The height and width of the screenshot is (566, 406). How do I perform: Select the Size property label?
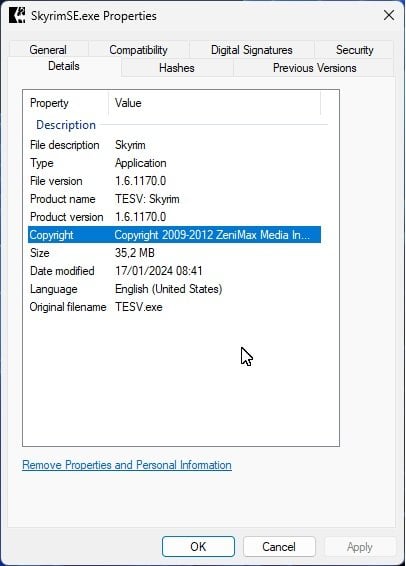pos(40,253)
